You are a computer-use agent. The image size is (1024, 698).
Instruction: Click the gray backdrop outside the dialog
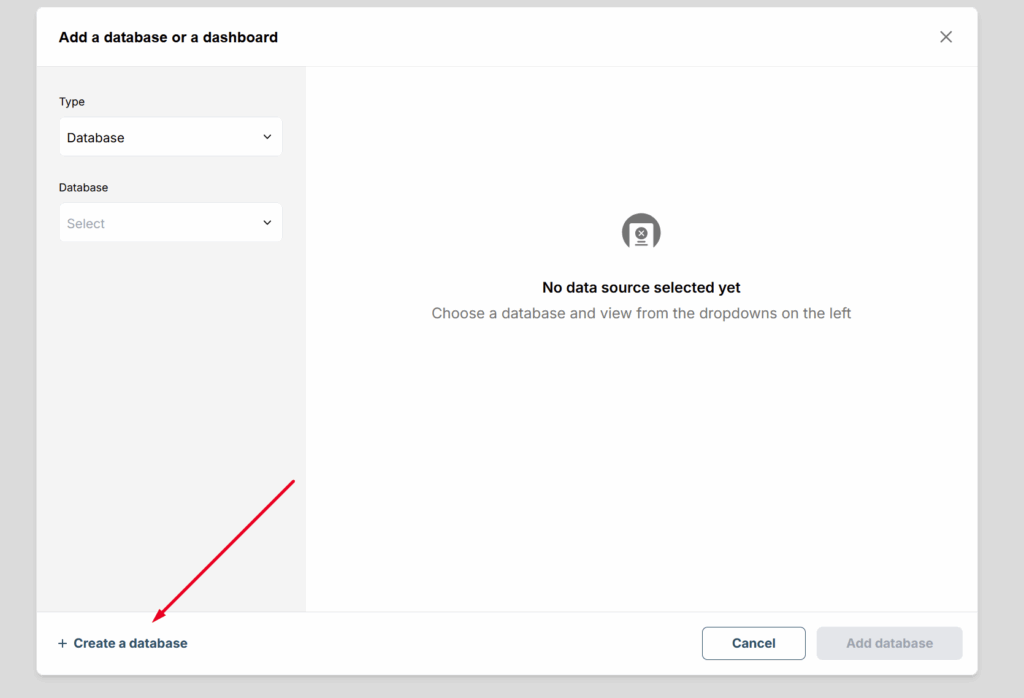[x=1000, y=350]
